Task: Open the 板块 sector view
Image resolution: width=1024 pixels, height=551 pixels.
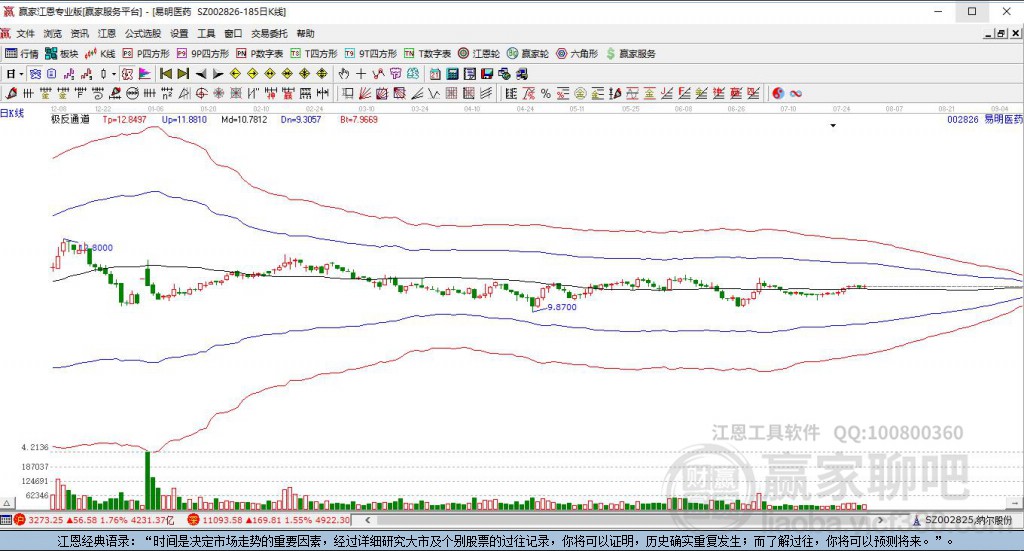Action: point(61,54)
